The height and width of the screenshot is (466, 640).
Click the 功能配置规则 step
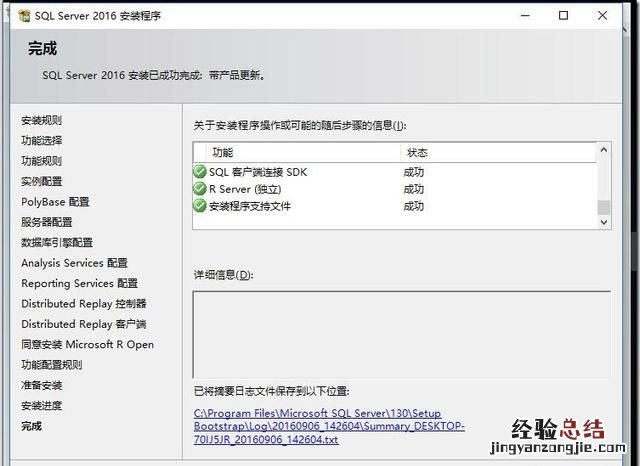51,364
